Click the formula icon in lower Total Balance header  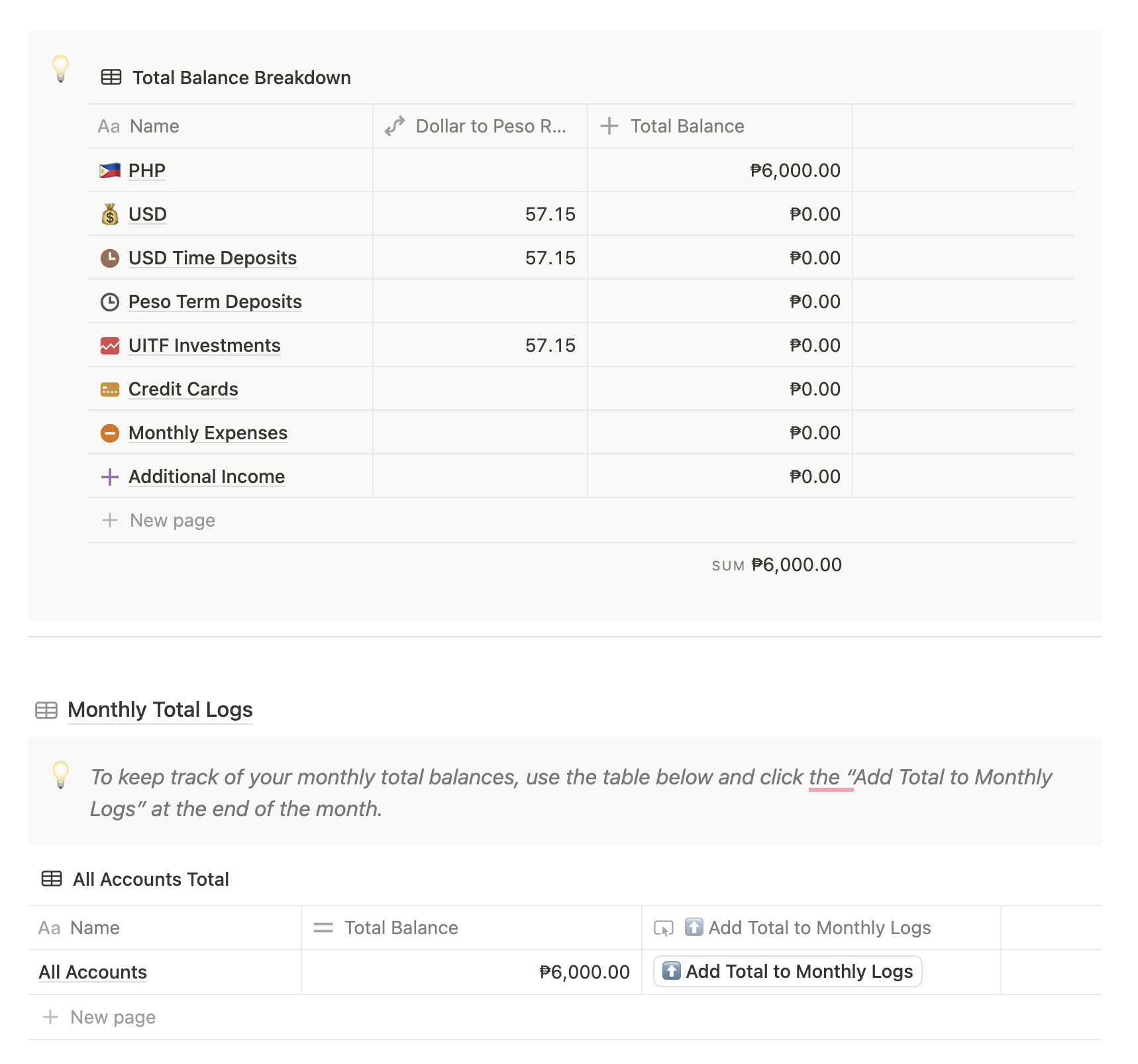[x=323, y=928]
